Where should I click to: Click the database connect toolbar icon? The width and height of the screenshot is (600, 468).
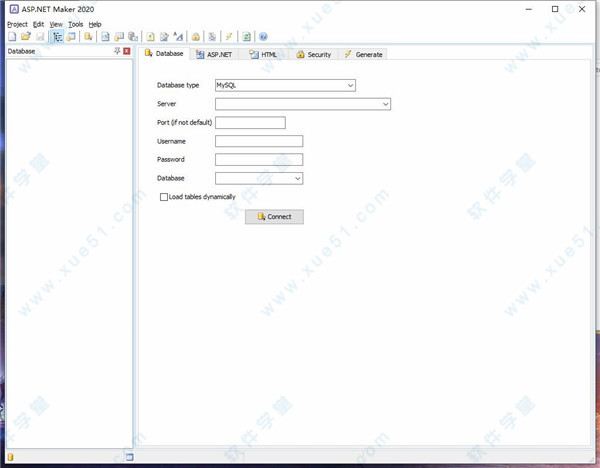(88, 37)
